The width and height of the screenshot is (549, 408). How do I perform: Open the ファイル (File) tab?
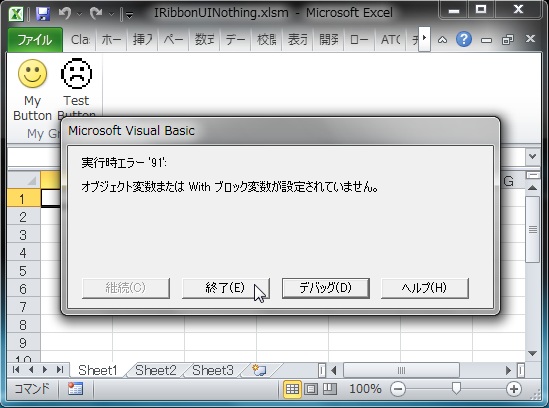pyautogui.click(x=35, y=40)
